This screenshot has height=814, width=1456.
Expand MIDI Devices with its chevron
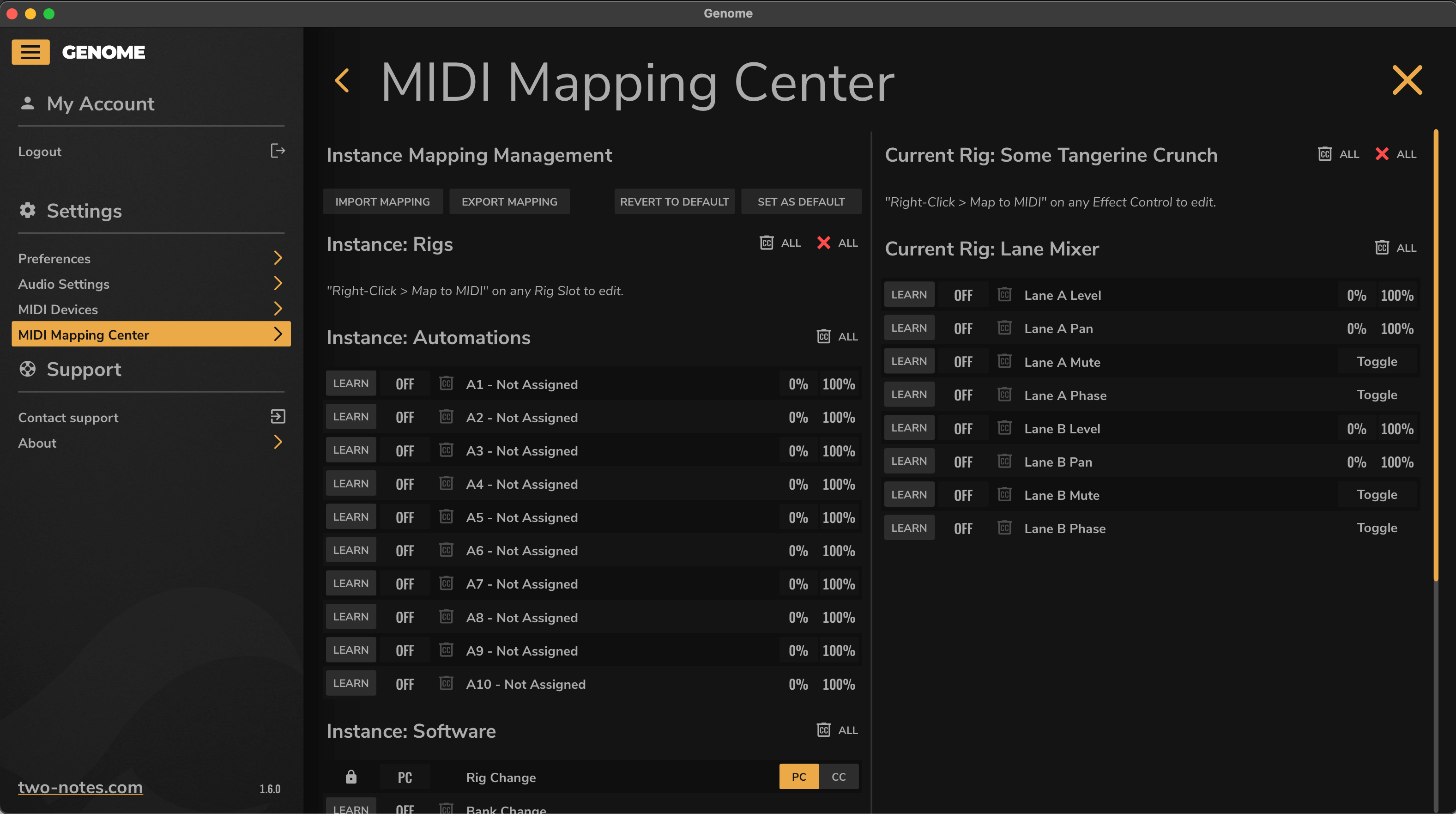tap(278, 309)
